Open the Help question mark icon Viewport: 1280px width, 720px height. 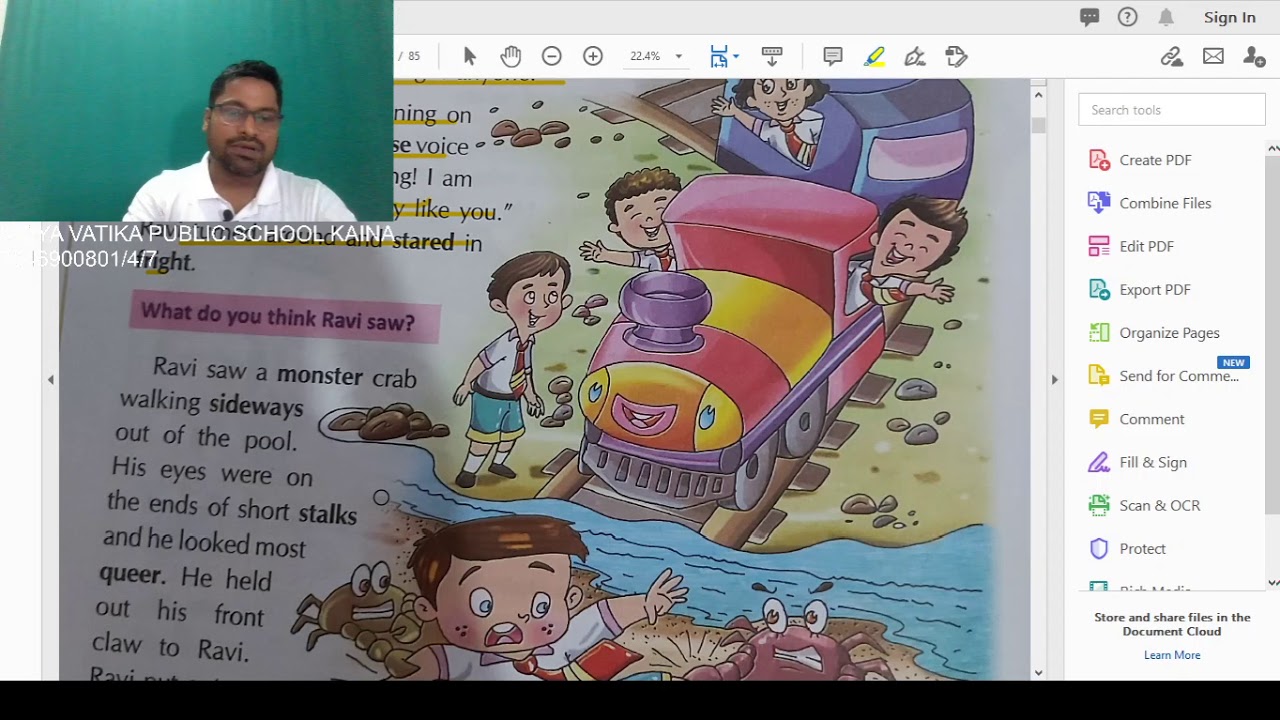(x=1128, y=17)
